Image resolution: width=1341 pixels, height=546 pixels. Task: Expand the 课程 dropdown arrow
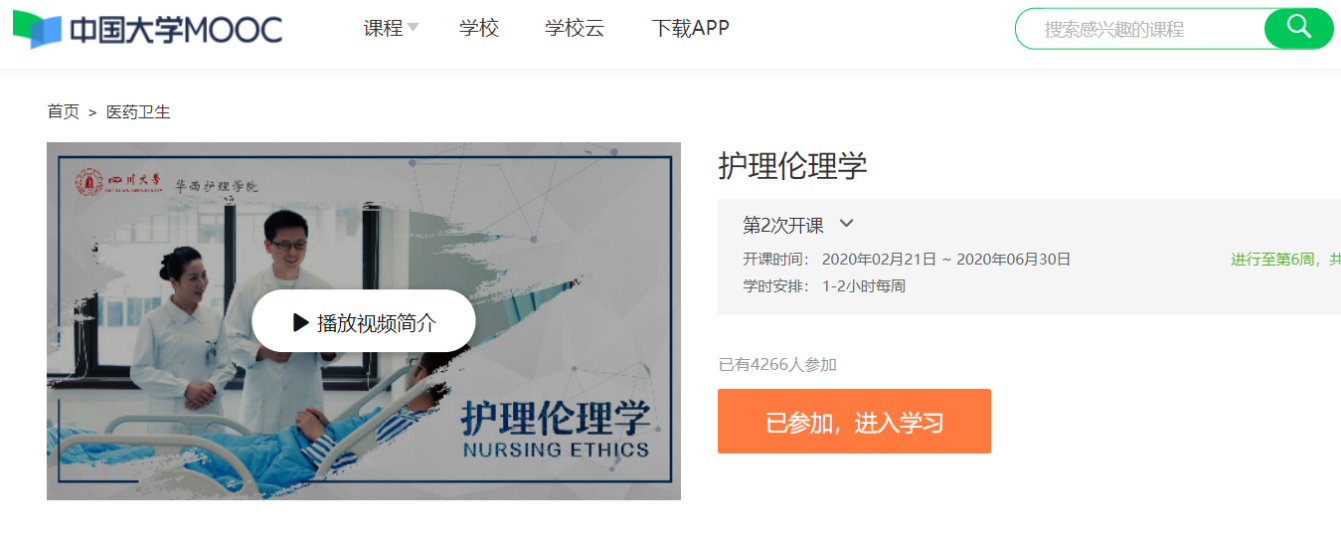[413, 28]
